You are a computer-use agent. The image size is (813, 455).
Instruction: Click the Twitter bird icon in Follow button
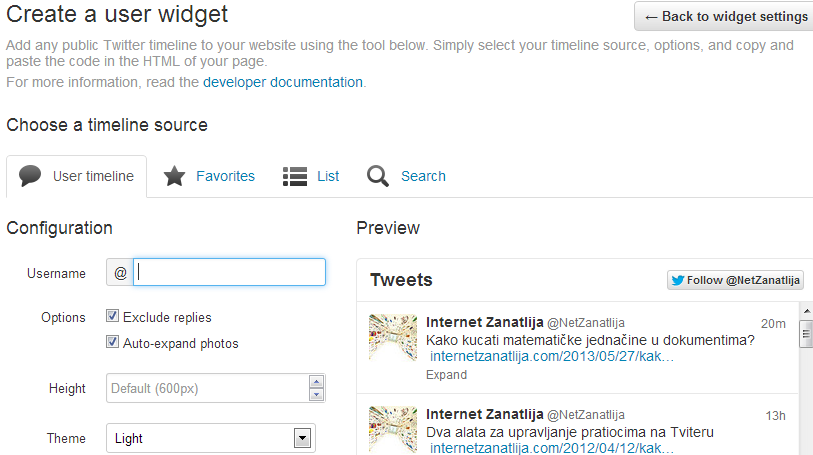tap(678, 280)
